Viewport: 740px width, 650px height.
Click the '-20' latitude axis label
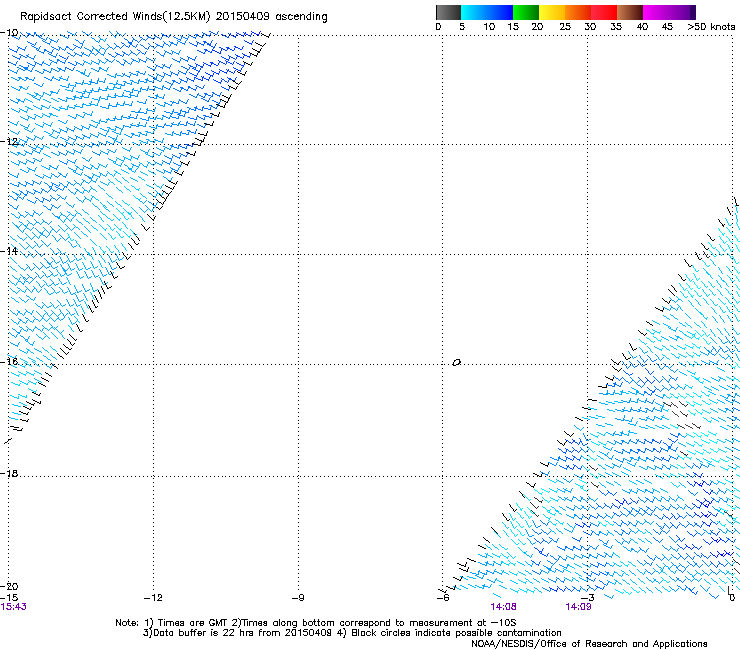click(9, 586)
